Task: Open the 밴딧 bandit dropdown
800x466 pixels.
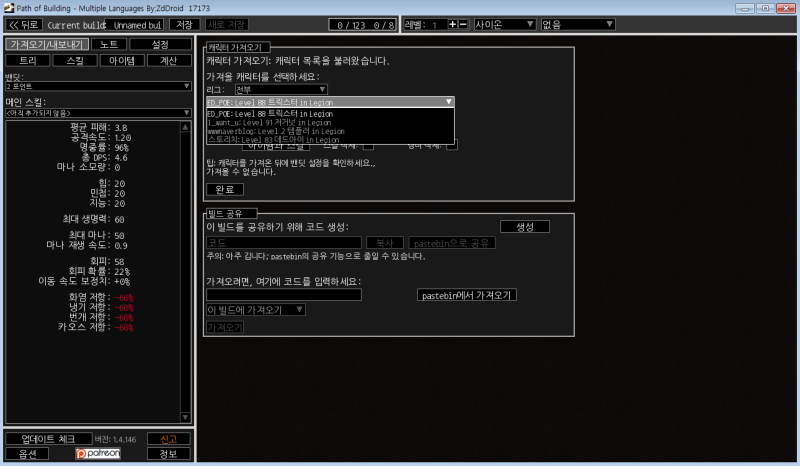Action: [98, 86]
